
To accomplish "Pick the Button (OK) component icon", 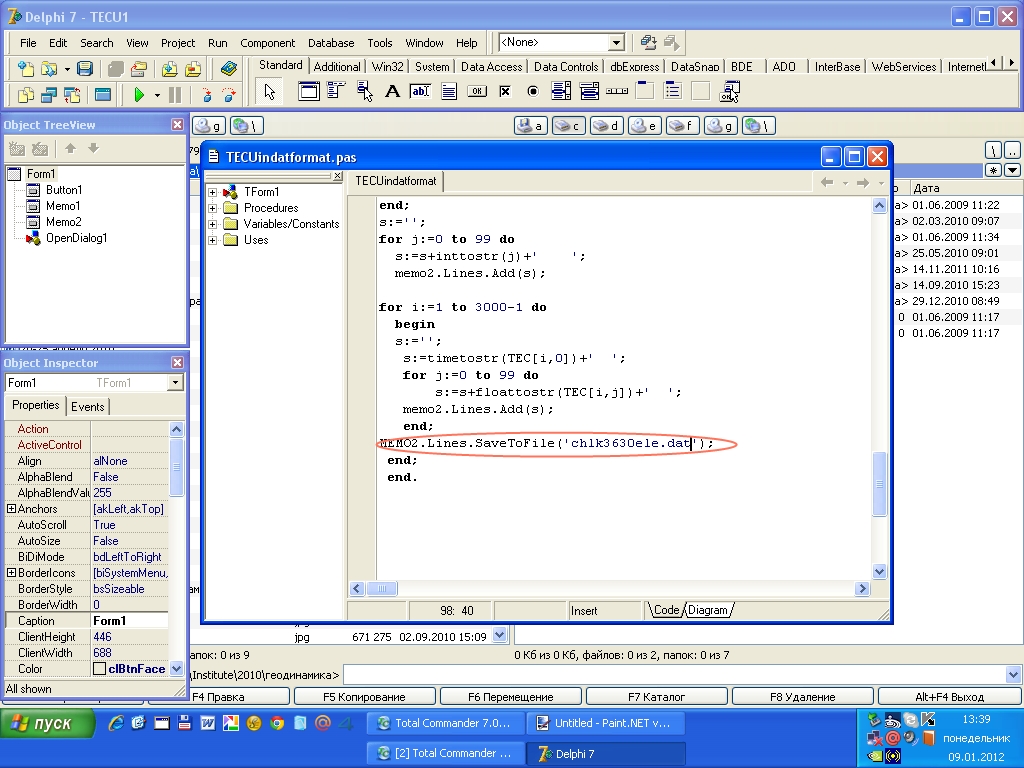I will point(477,92).
